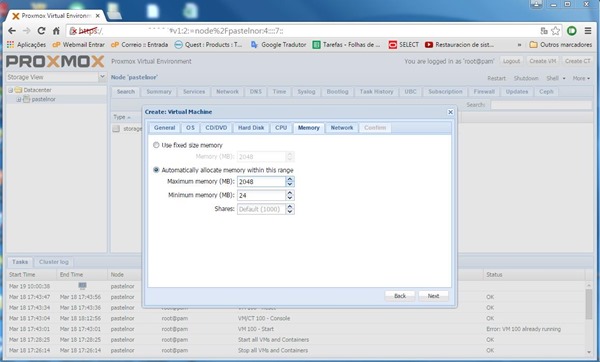Select Automatically allocate memory radio
600x362 pixels.
156,170
